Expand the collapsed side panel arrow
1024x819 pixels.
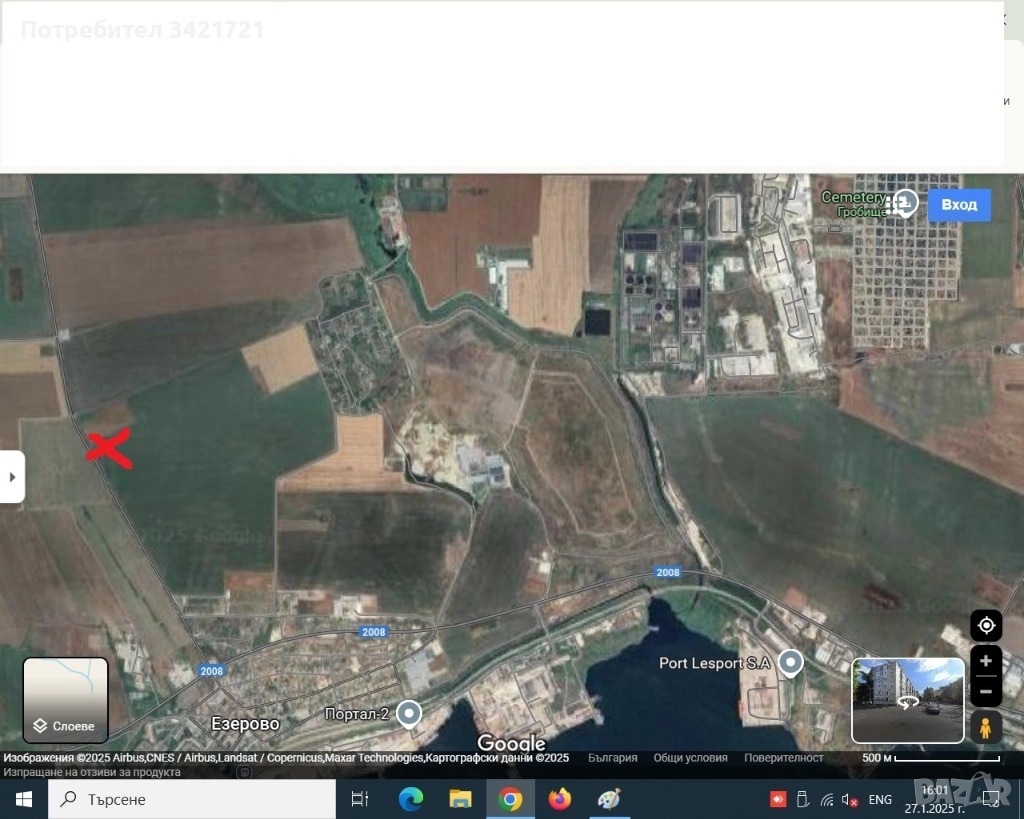coord(12,477)
